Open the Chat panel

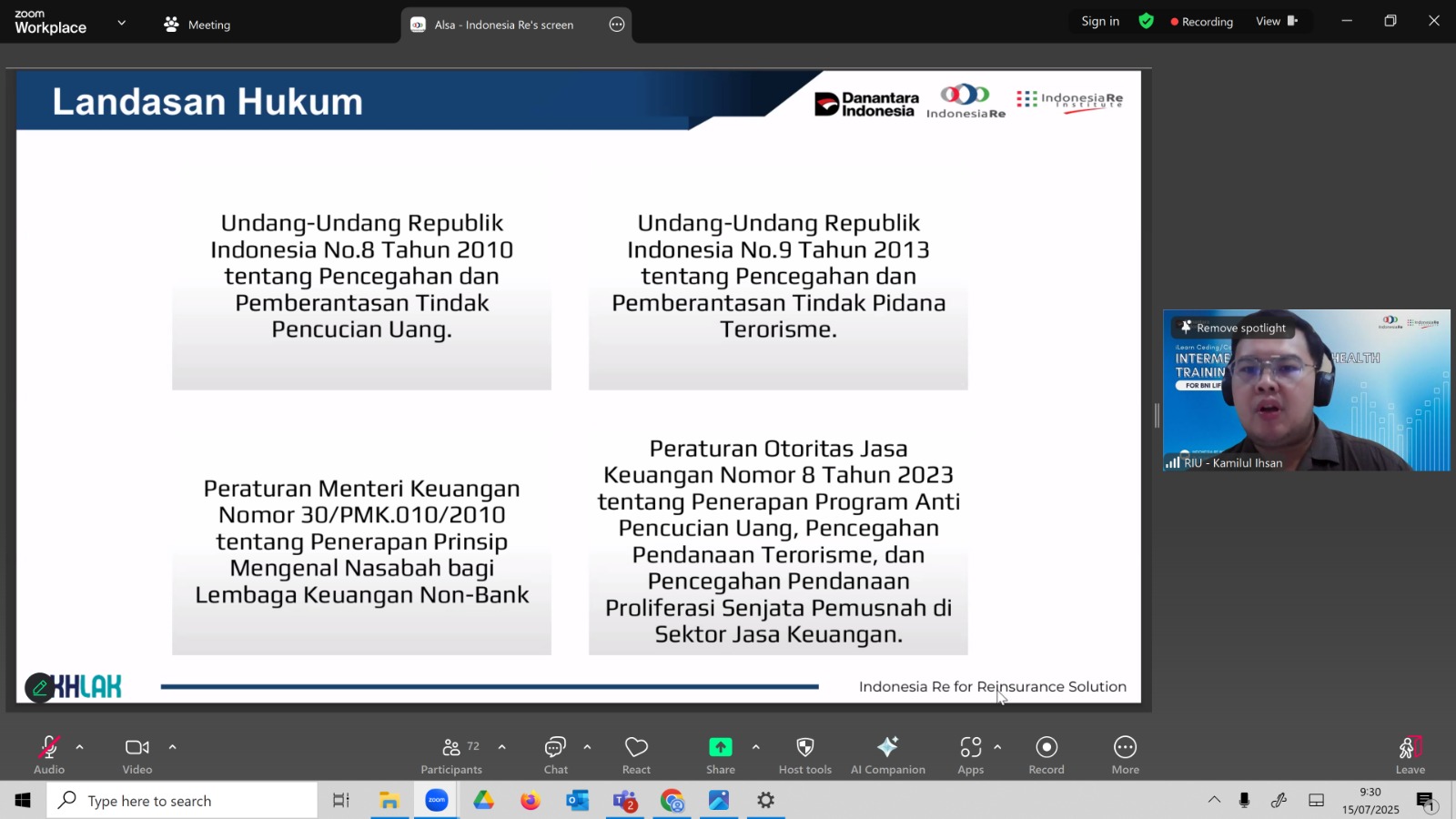click(556, 754)
